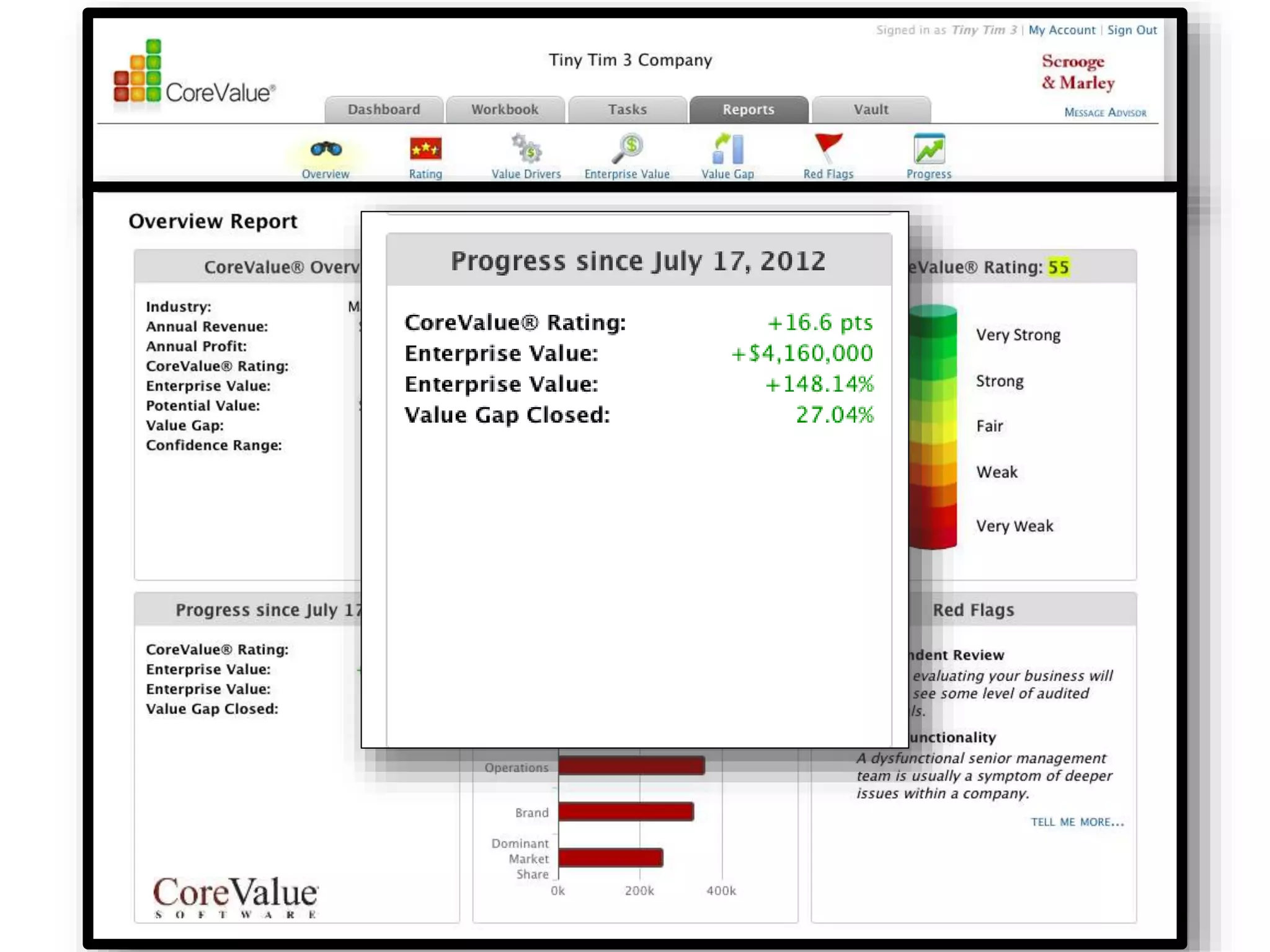Screen dimensions: 1270x952
Task: Click the My Account link
Action: 1062,30
